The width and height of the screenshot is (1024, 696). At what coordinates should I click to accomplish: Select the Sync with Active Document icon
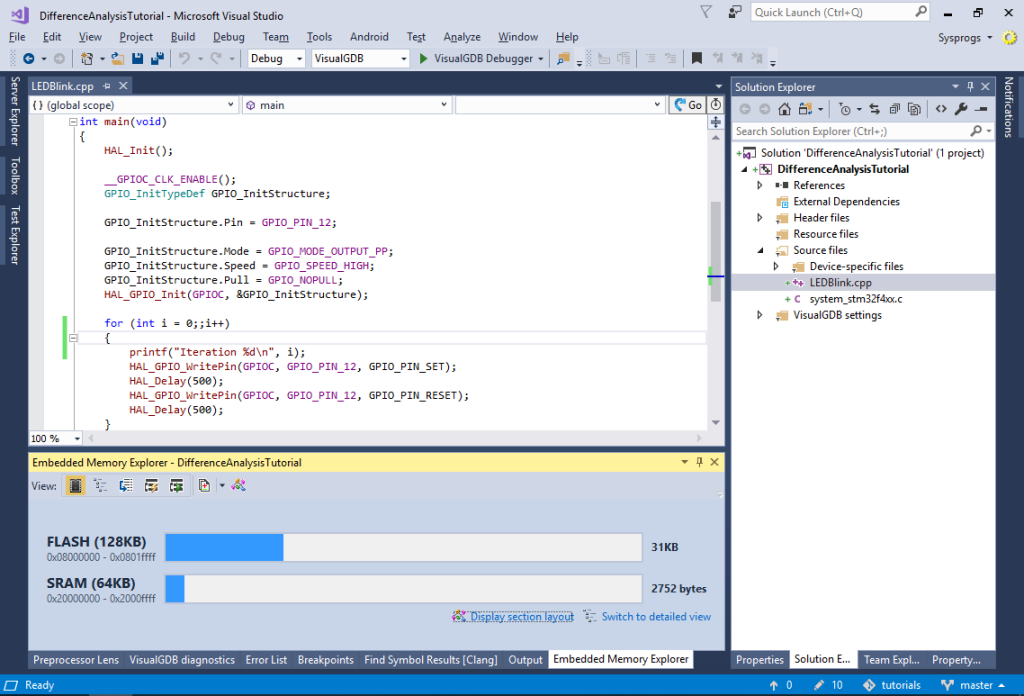875,108
